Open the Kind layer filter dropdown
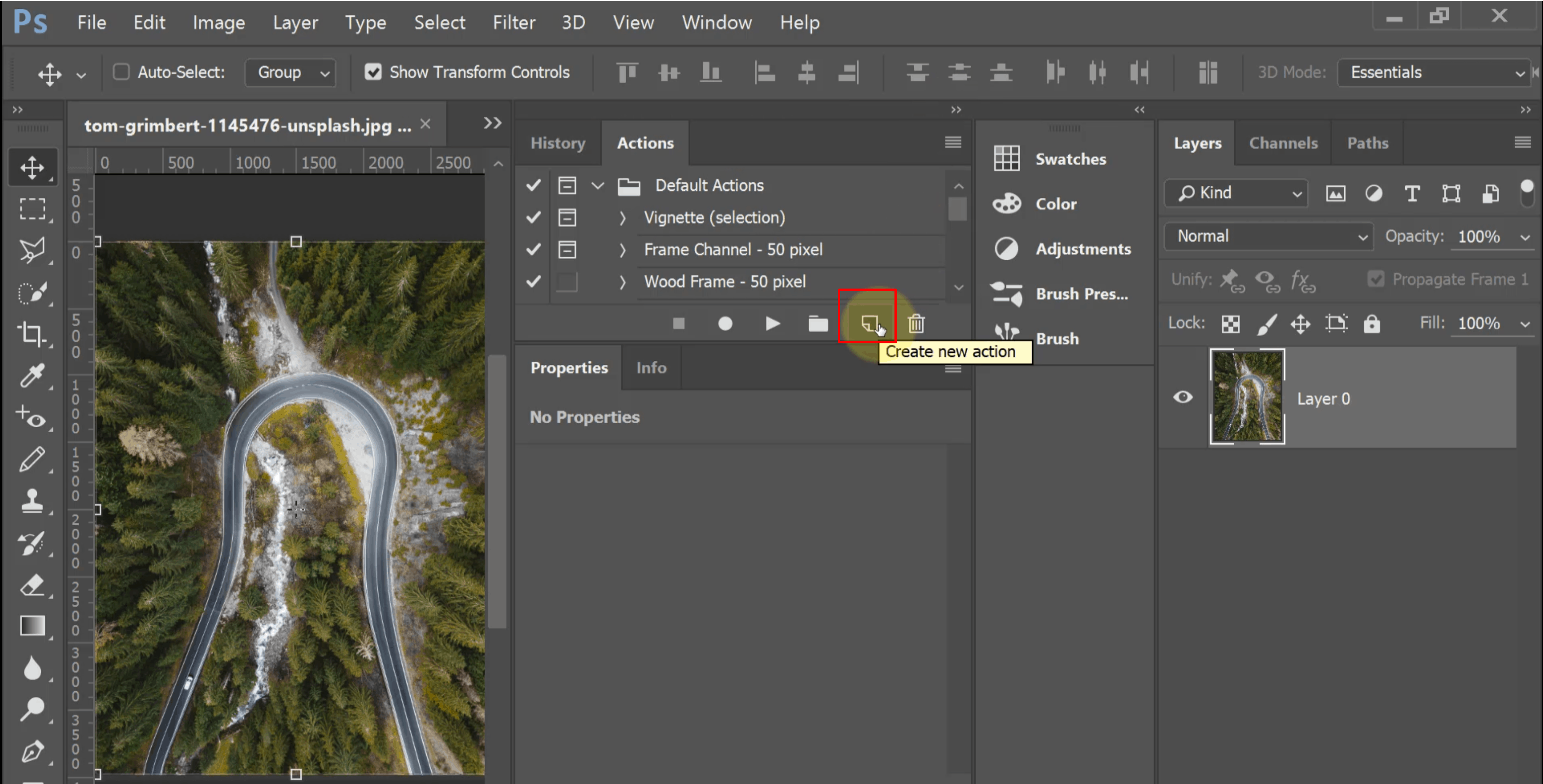This screenshot has height=784, width=1543. (1236, 193)
